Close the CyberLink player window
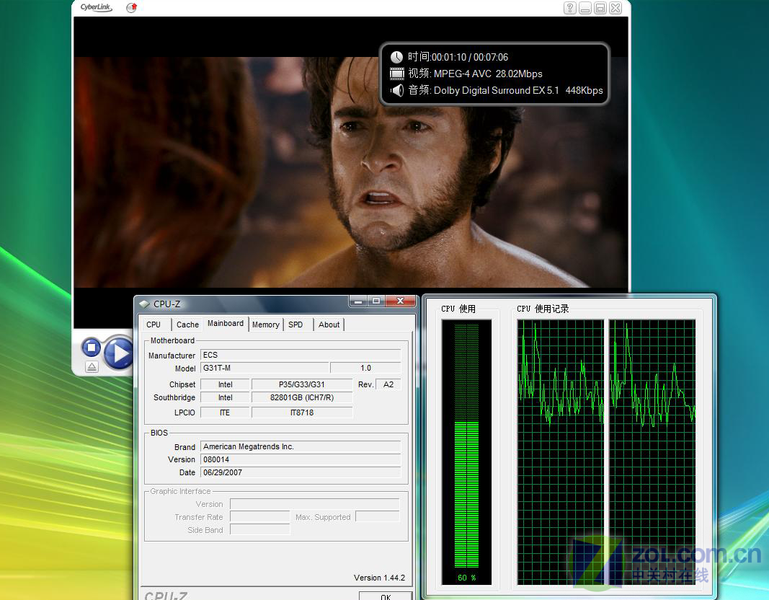Screen dimensions: 769x600 tap(615, 8)
